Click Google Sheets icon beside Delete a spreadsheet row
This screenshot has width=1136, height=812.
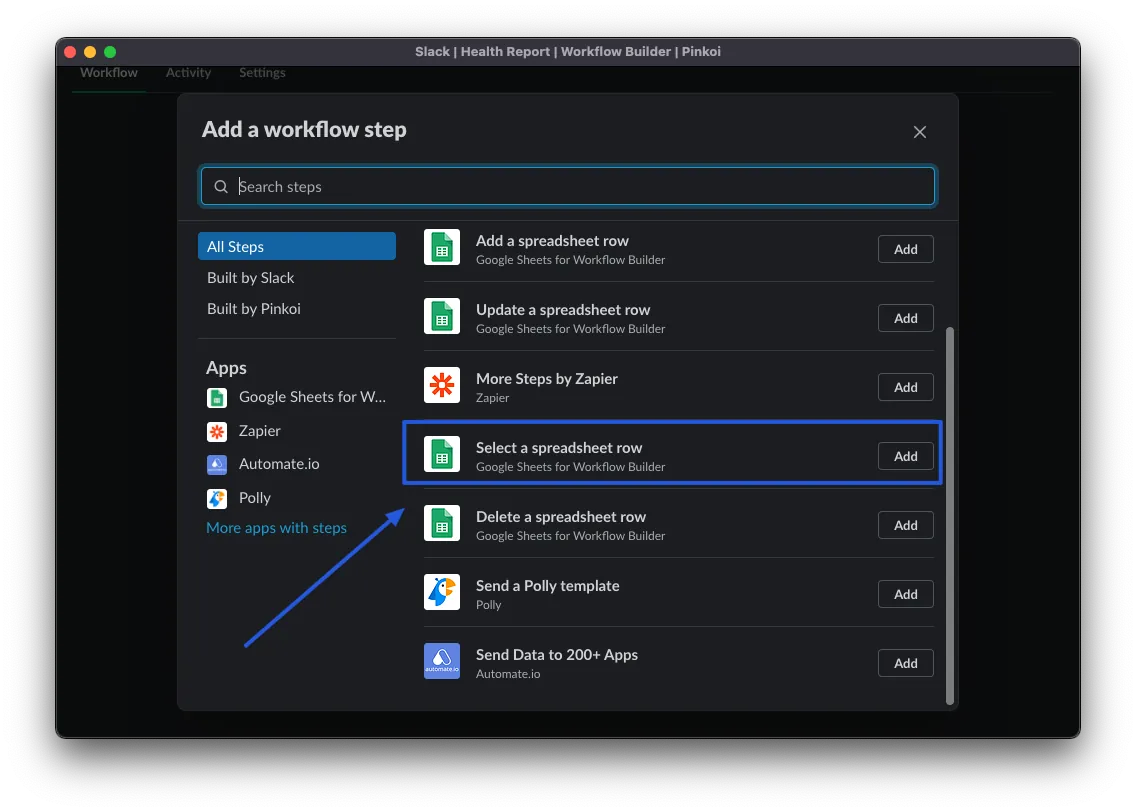click(x=441, y=524)
